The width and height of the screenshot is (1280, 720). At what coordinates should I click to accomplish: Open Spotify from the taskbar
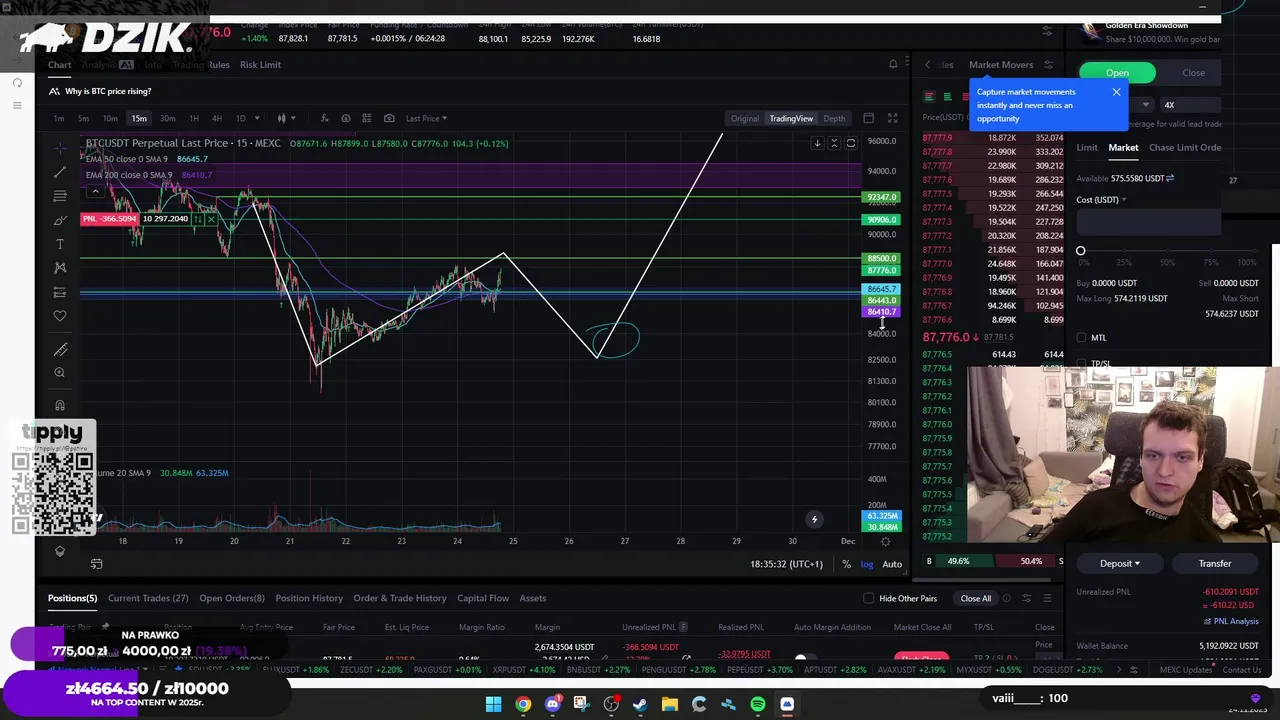[758, 704]
